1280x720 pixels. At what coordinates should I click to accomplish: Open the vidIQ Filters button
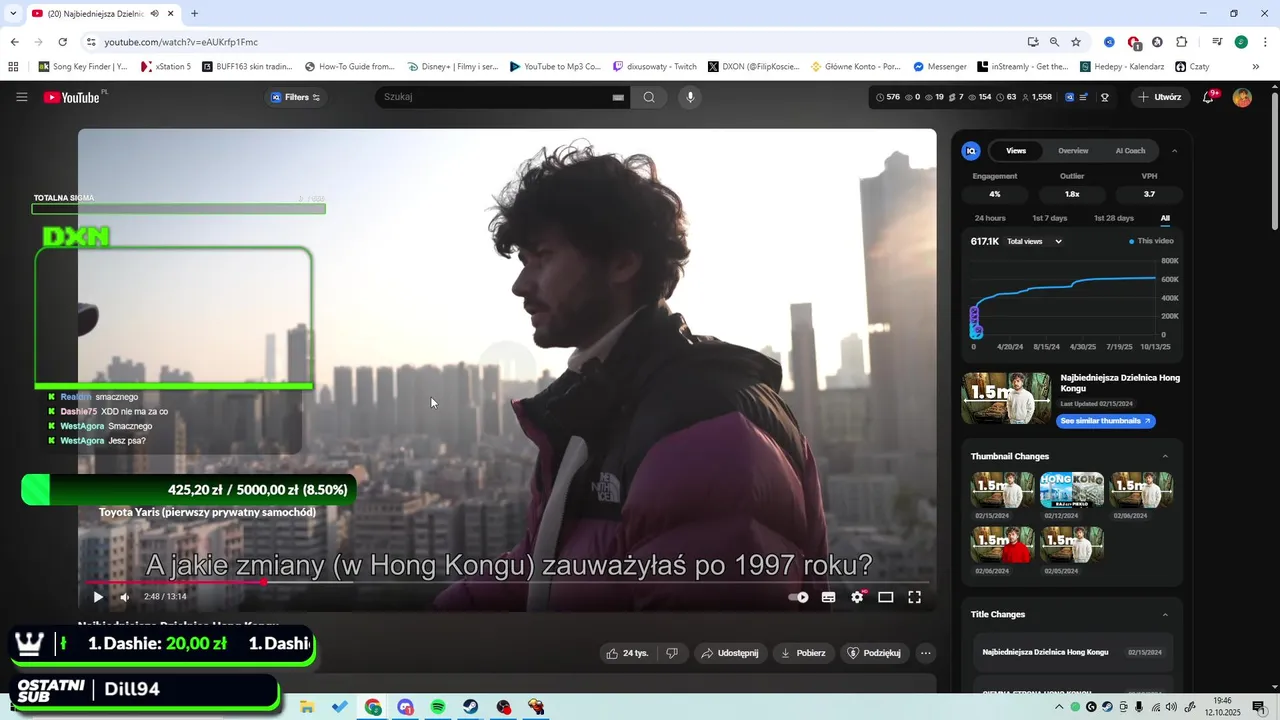296,97
